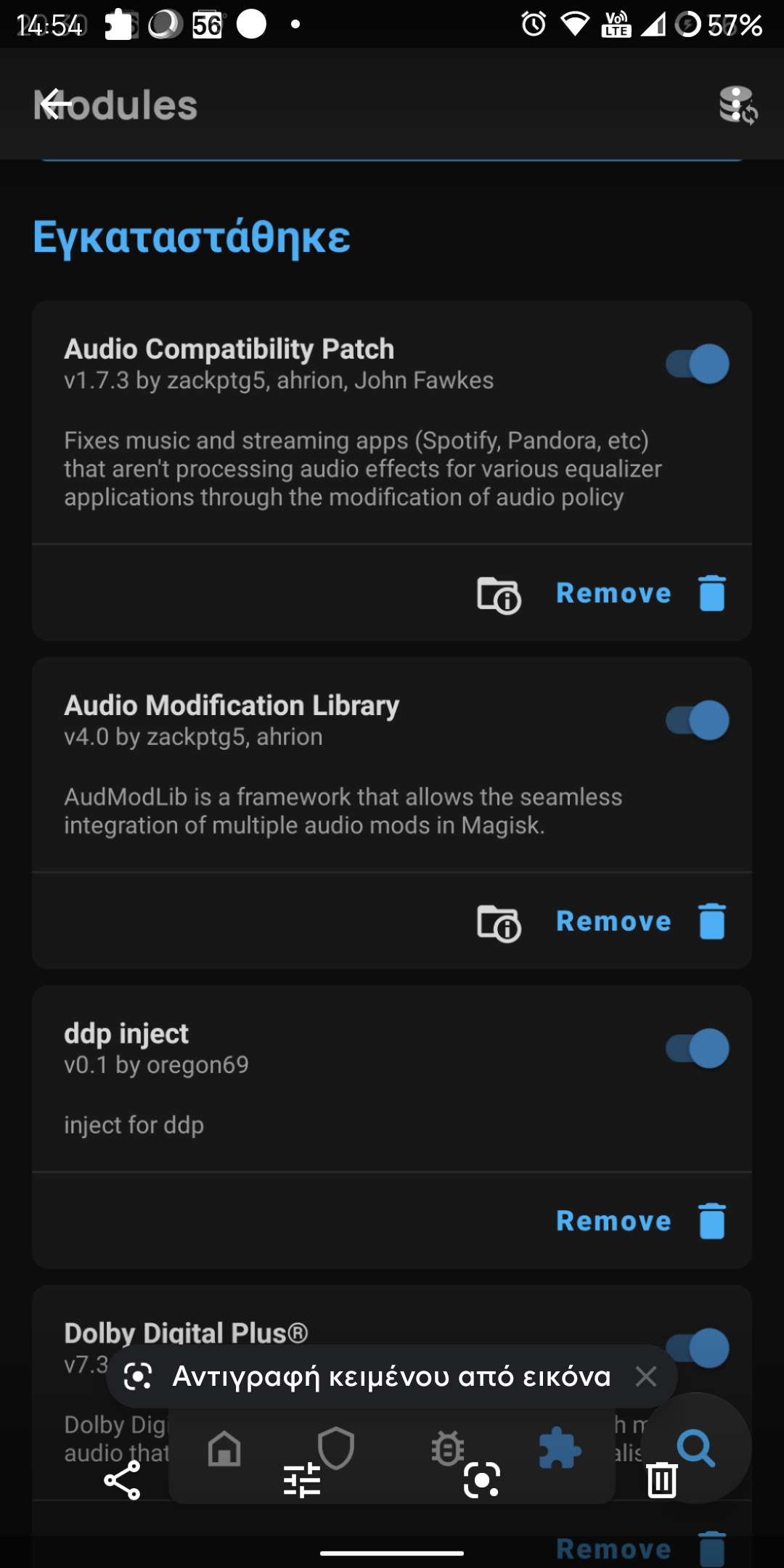Toggle off Audio Modification Library

697,720
